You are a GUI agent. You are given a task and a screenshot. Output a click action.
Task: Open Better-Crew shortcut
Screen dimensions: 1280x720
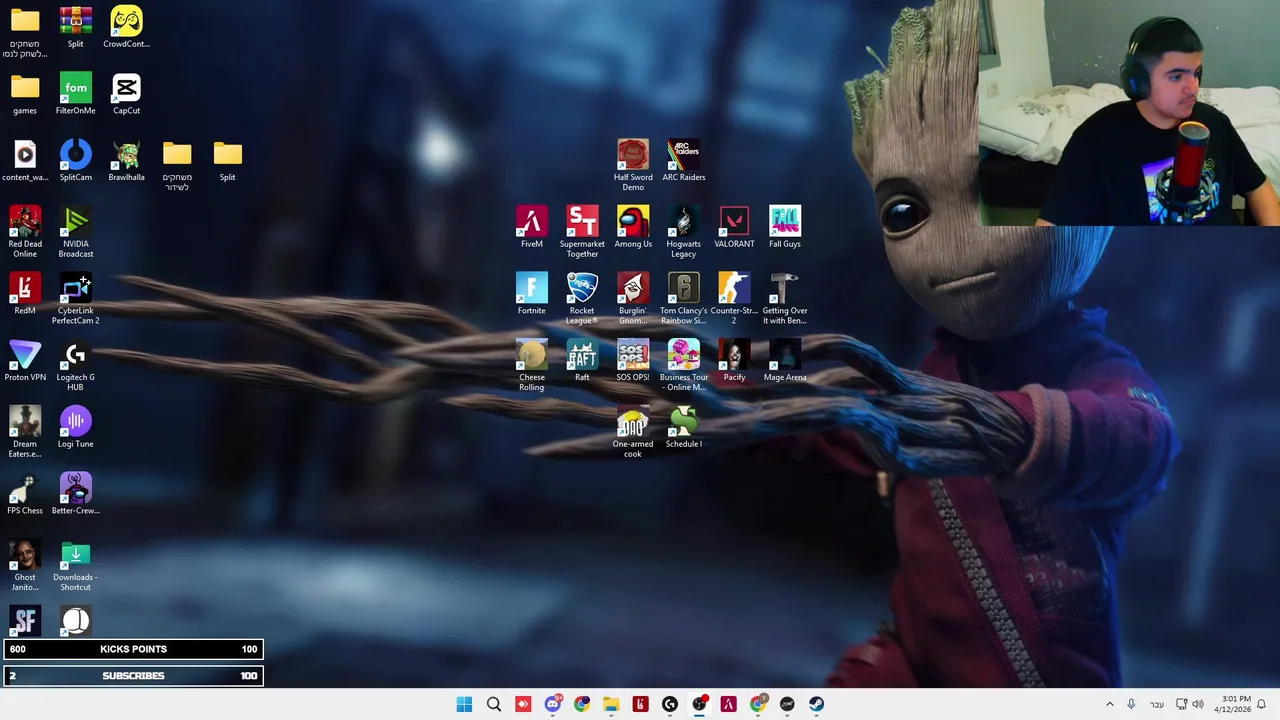[75, 494]
